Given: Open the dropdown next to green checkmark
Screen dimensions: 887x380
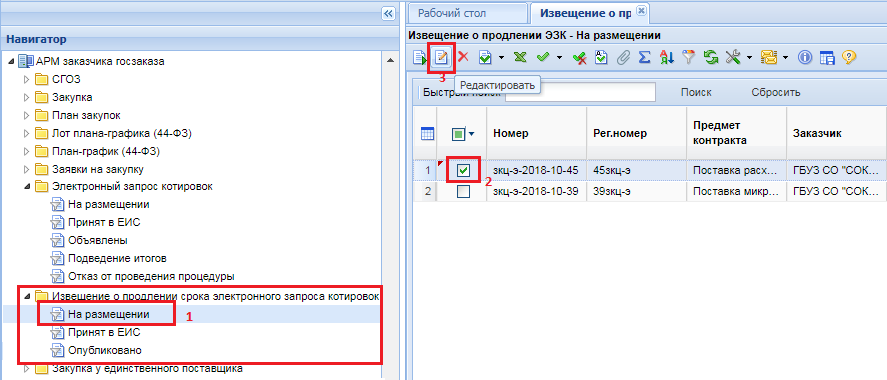Looking at the screenshot, I should (x=559, y=58).
